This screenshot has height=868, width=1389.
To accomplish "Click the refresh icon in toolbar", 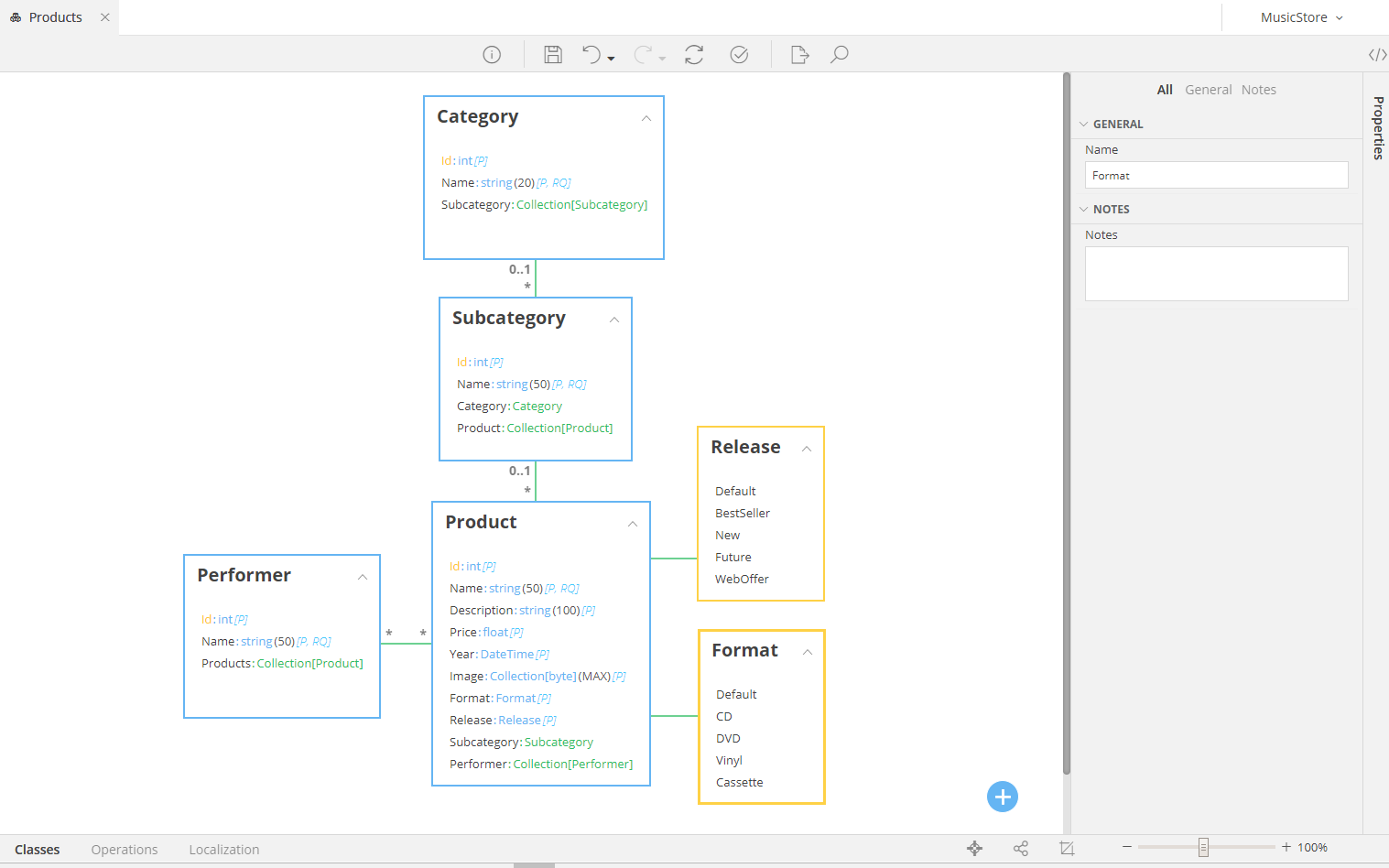I will click(x=694, y=55).
